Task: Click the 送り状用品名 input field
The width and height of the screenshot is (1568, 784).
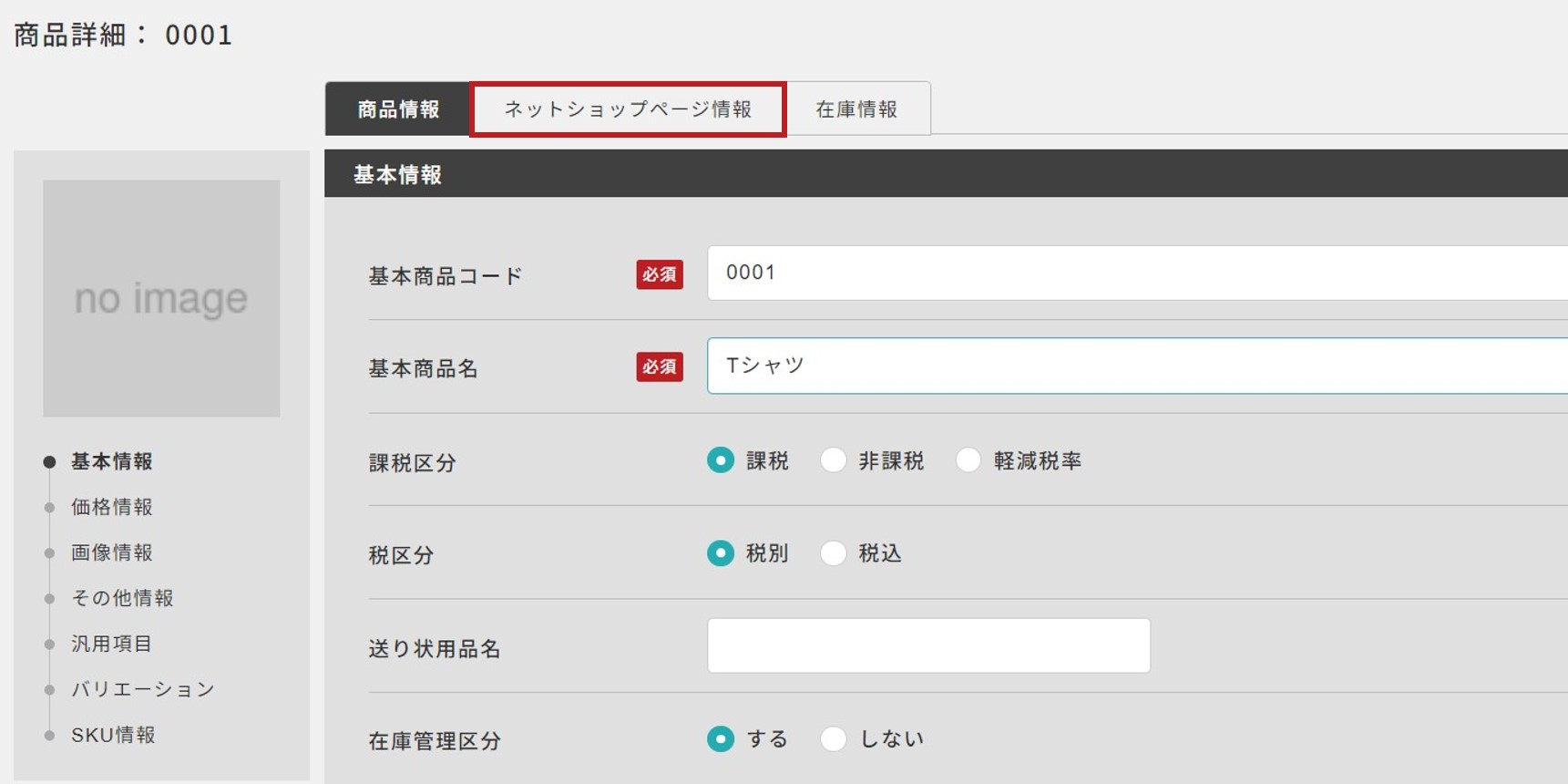Action: click(x=928, y=645)
